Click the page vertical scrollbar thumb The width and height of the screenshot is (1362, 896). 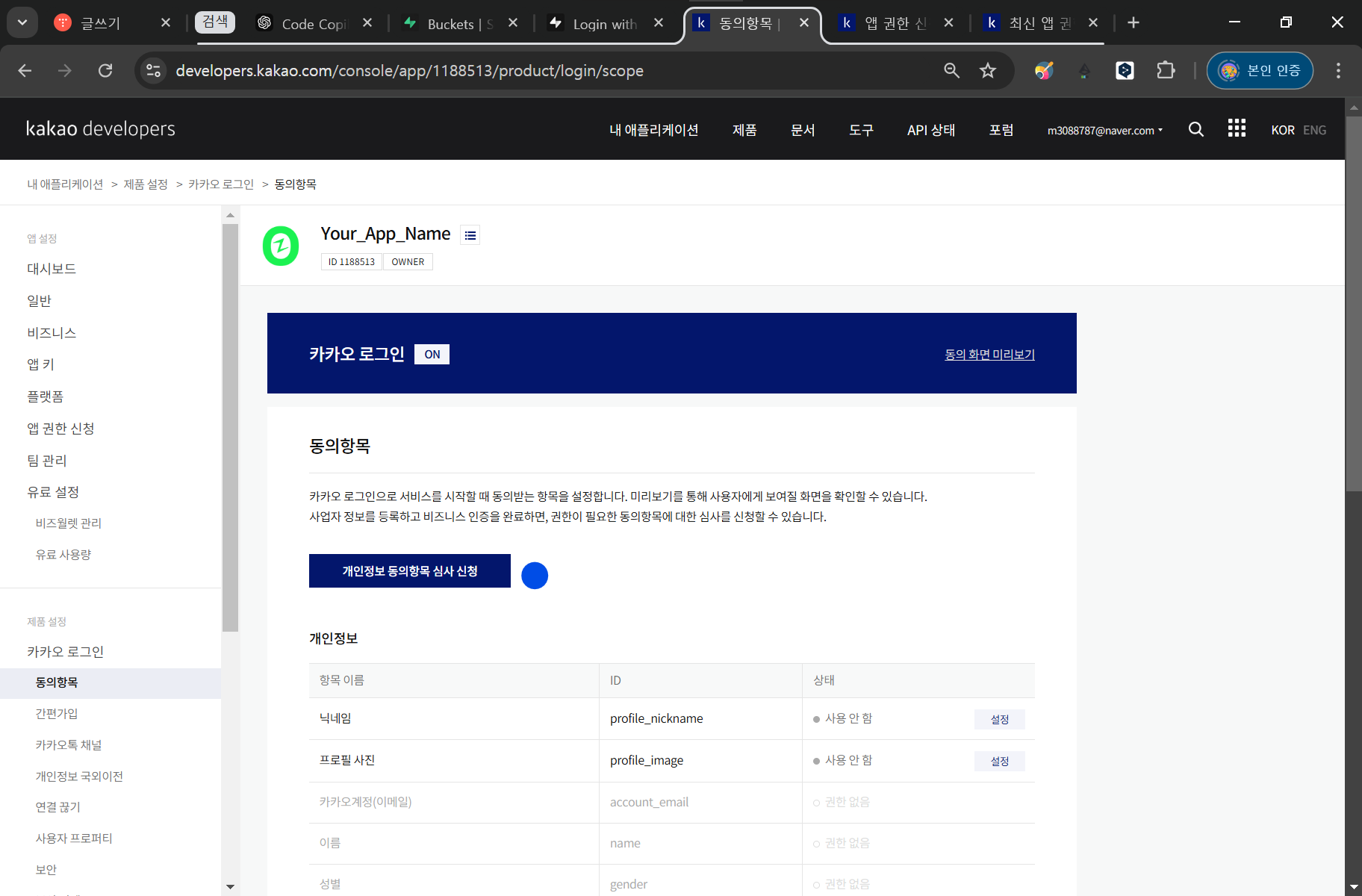(1354, 302)
